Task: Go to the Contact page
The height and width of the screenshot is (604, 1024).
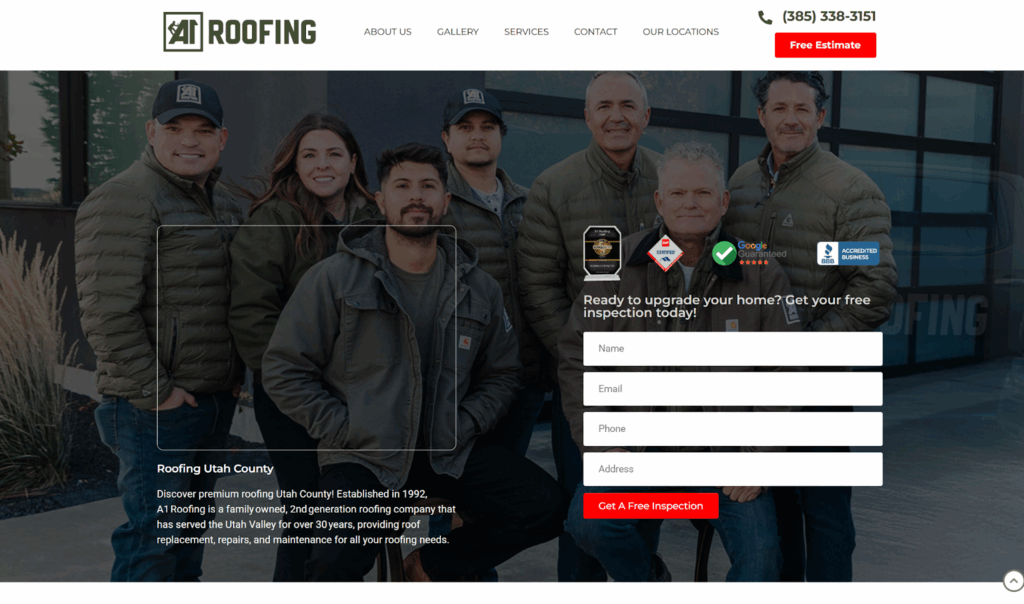Action: click(x=596, y=31)
